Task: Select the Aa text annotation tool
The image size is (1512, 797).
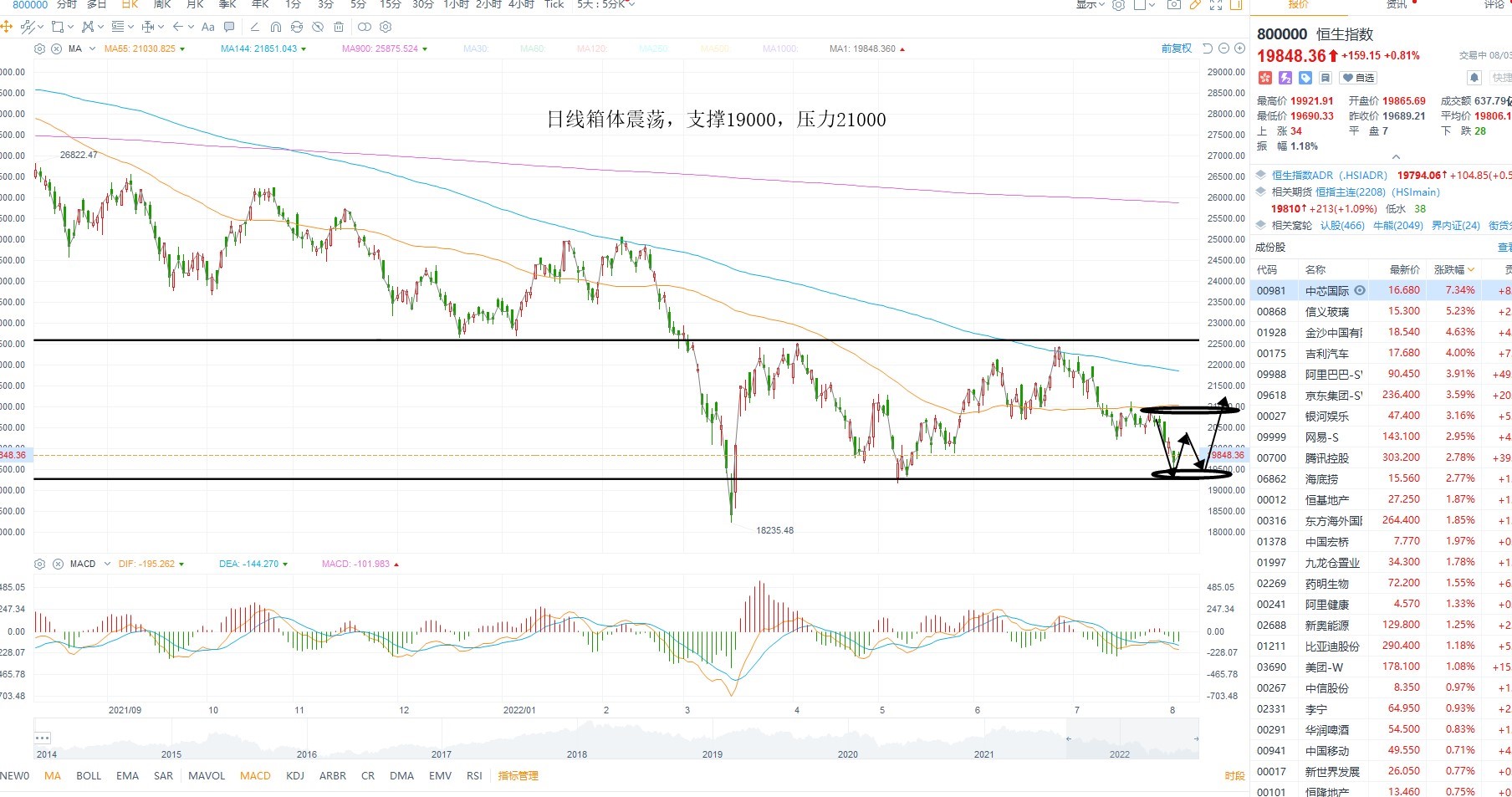Action: (207, 27)
